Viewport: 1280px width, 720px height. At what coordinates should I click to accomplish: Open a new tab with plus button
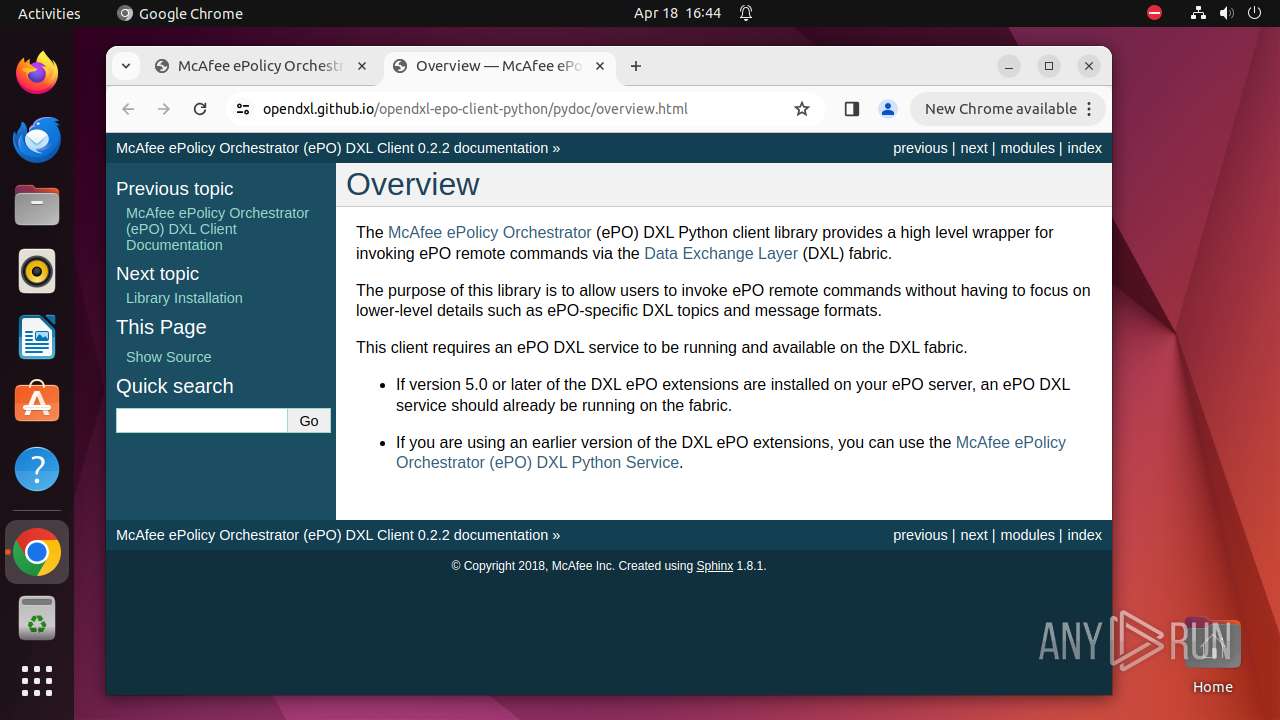636,66
